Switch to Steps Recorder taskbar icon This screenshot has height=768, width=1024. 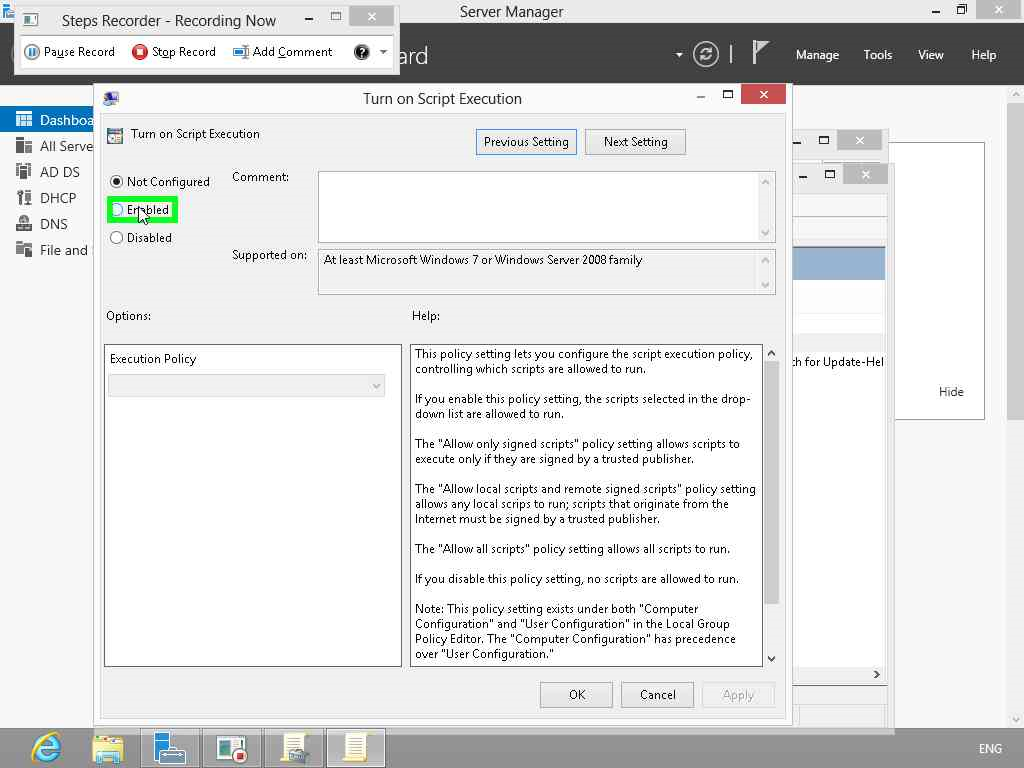pos(231,748)
